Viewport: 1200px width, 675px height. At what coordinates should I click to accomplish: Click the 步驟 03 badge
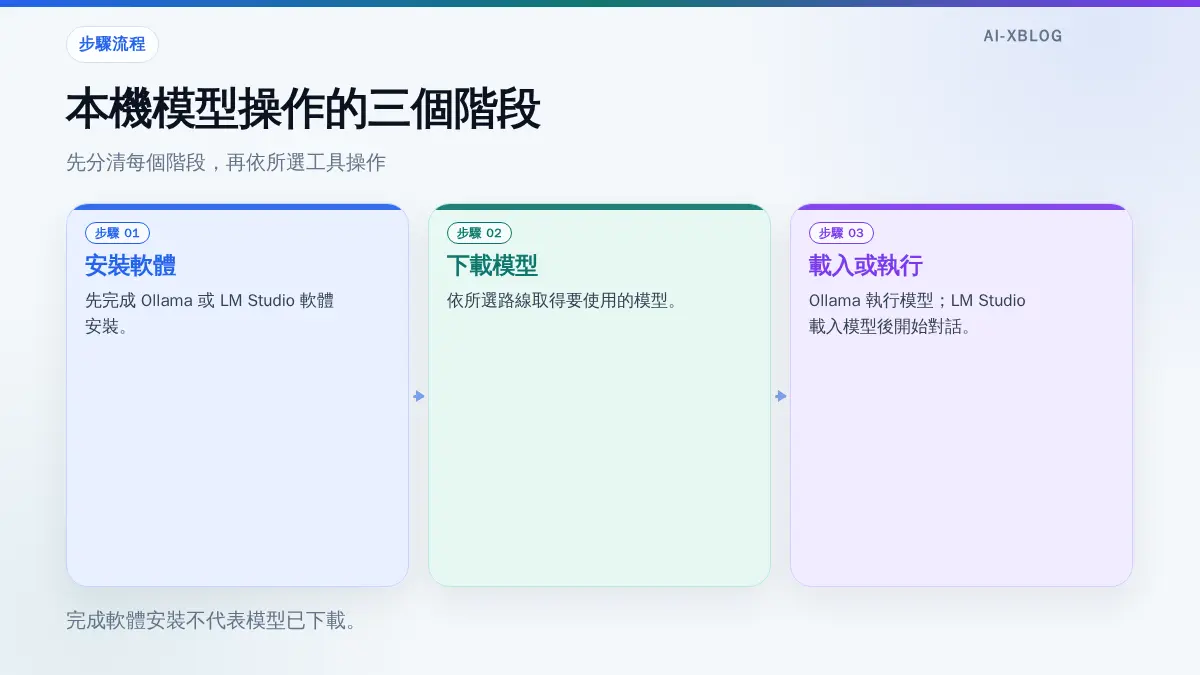coord(841,233)
